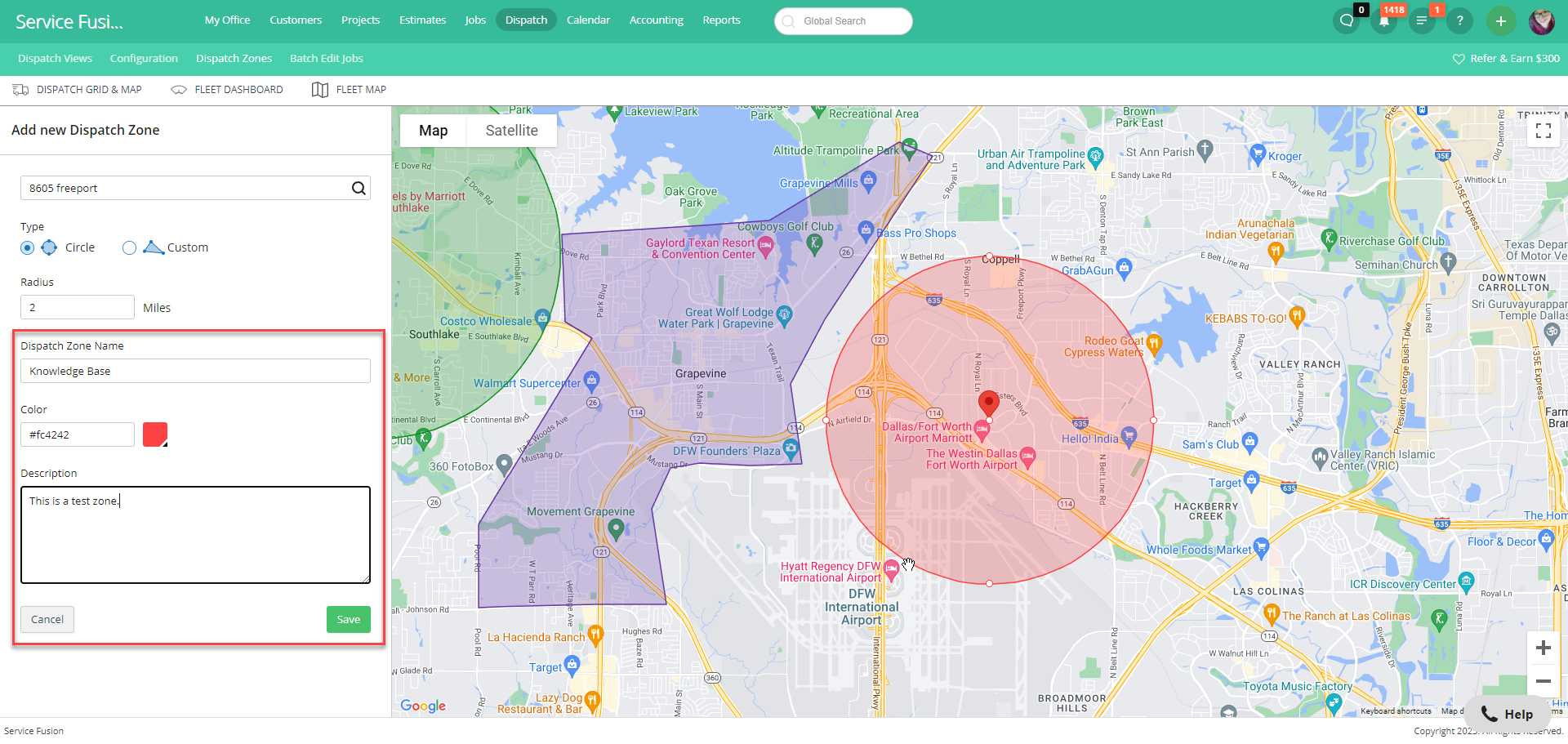
Task: Open the Reports menu
Action: click(x=721, y=20)
